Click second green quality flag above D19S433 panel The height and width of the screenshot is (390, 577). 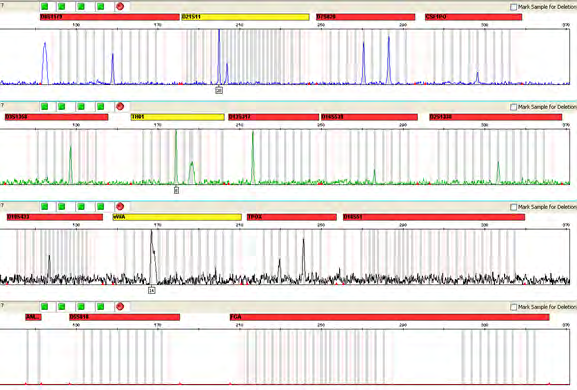[x=61, y=206]
